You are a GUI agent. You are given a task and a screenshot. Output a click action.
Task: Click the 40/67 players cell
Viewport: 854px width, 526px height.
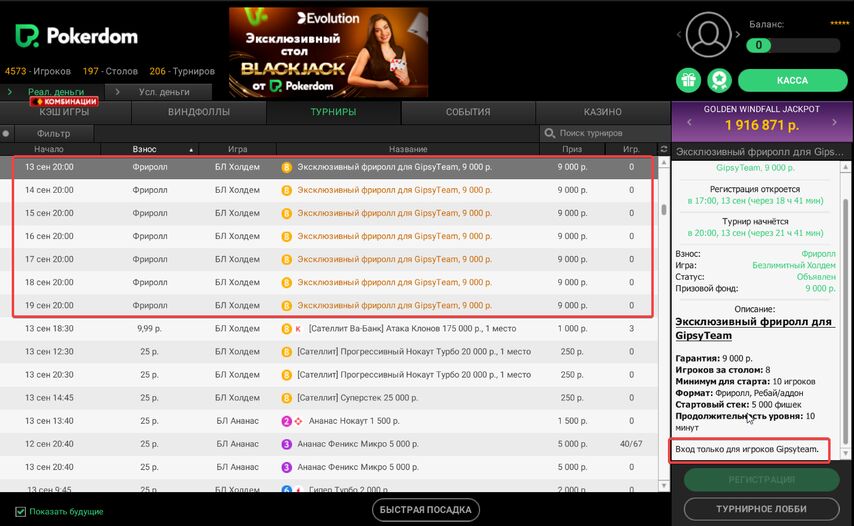tap(631, 444)
